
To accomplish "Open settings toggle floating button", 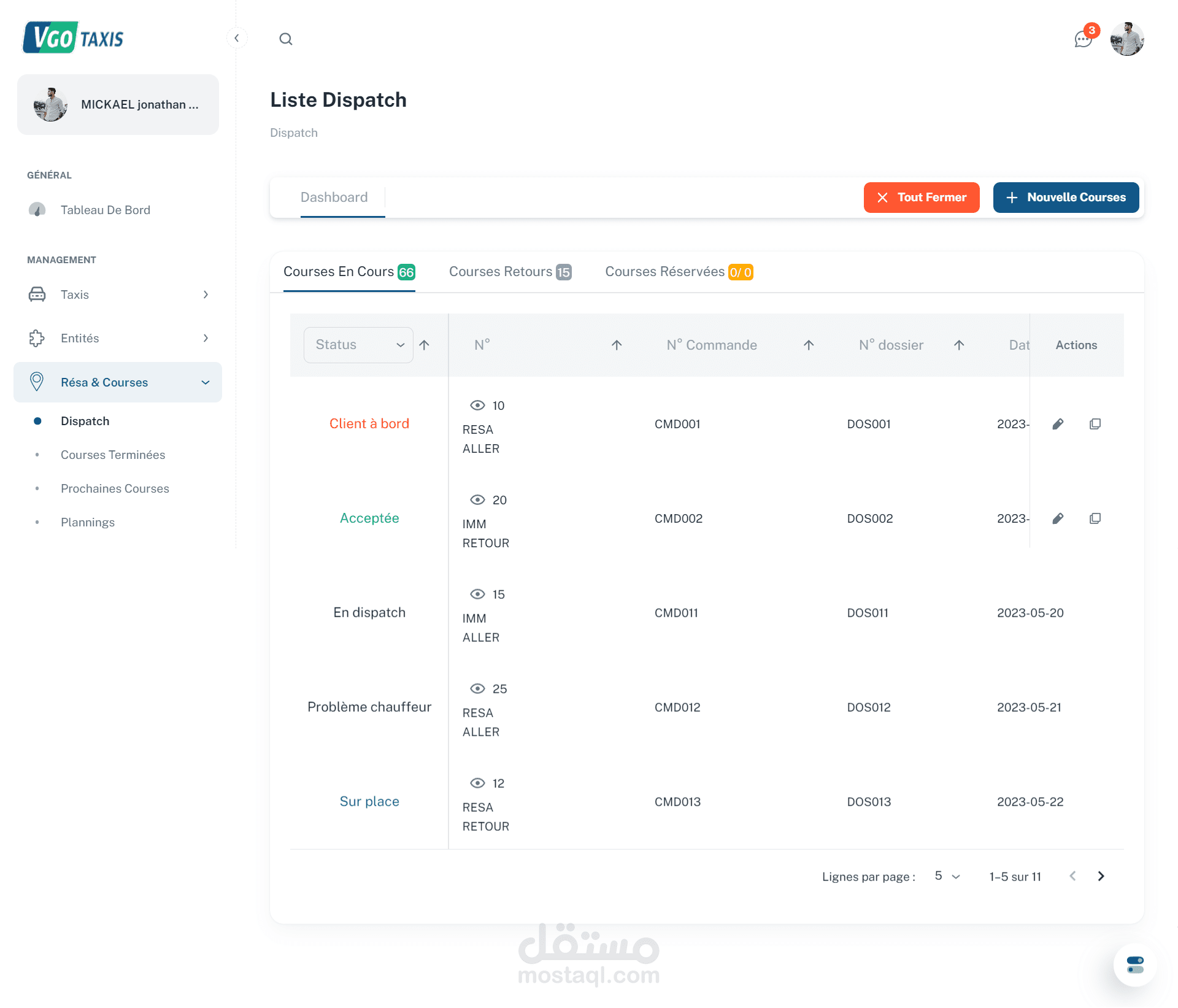I will [1135, 964].
